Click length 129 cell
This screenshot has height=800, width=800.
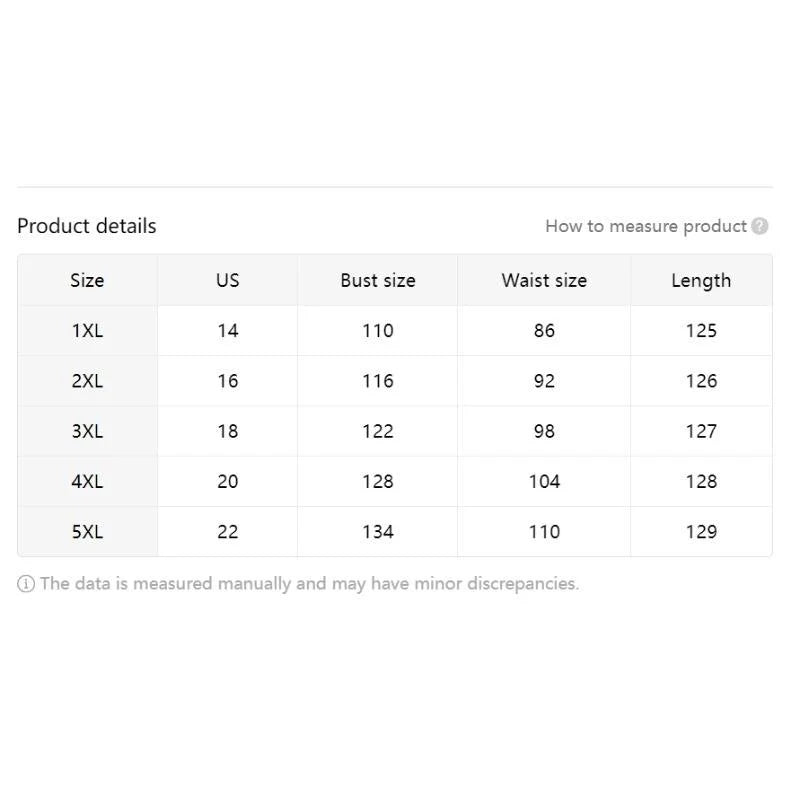tap(701, 532)
